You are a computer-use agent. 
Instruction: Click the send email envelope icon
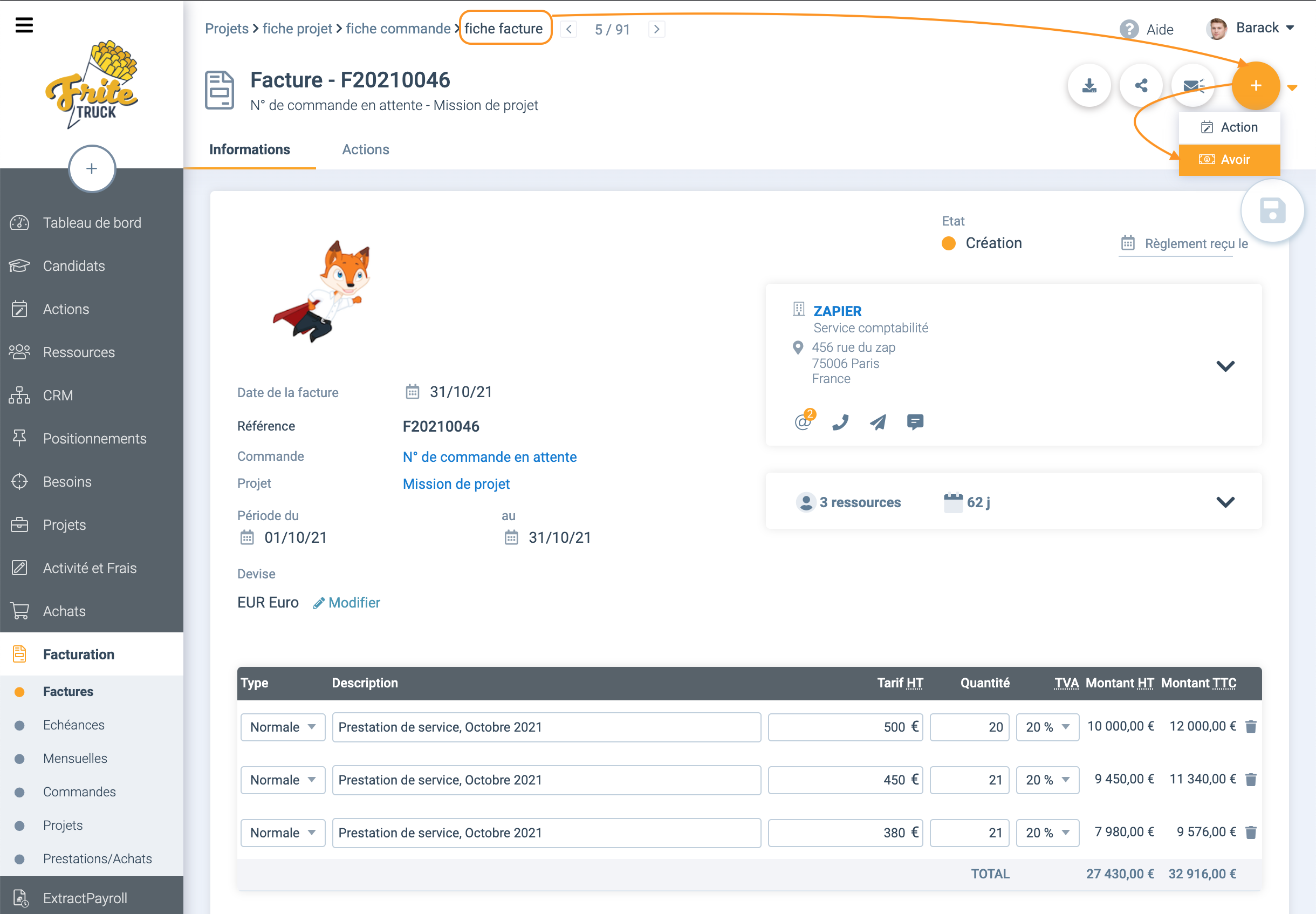tap(1193, 86)
